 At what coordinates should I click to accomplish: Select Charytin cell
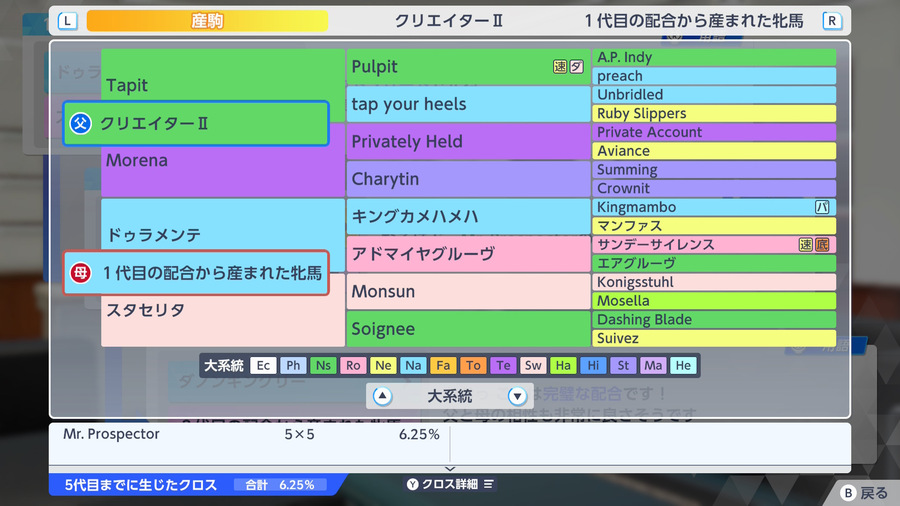coord(468,179)
